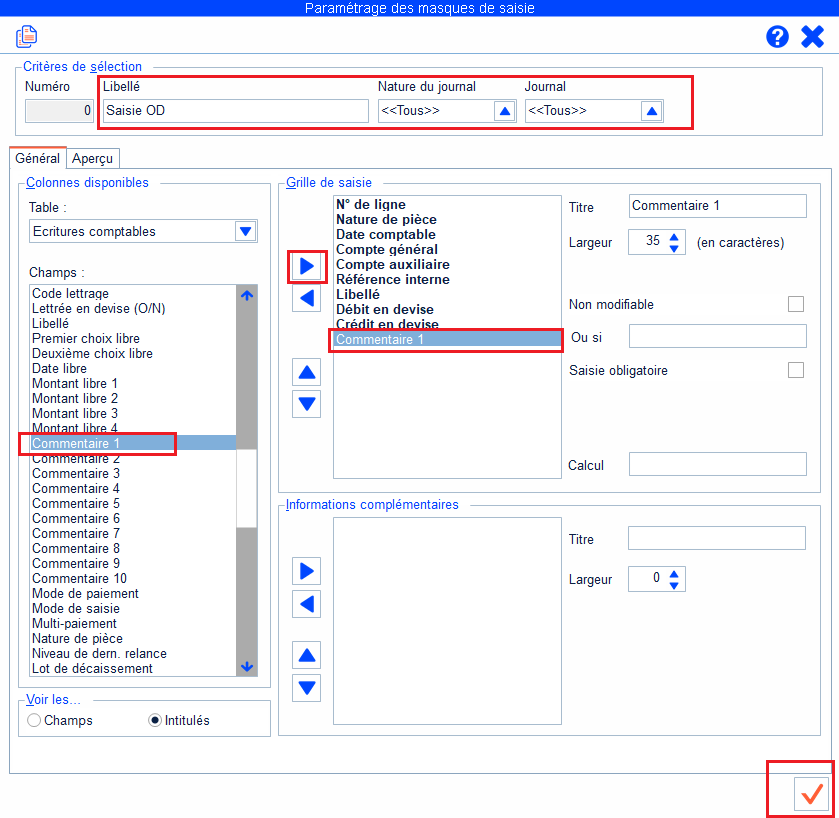Add field to Informations complémentaires with right arrow
The height and width of the screenshot is (818, 839).
point(308,571)
